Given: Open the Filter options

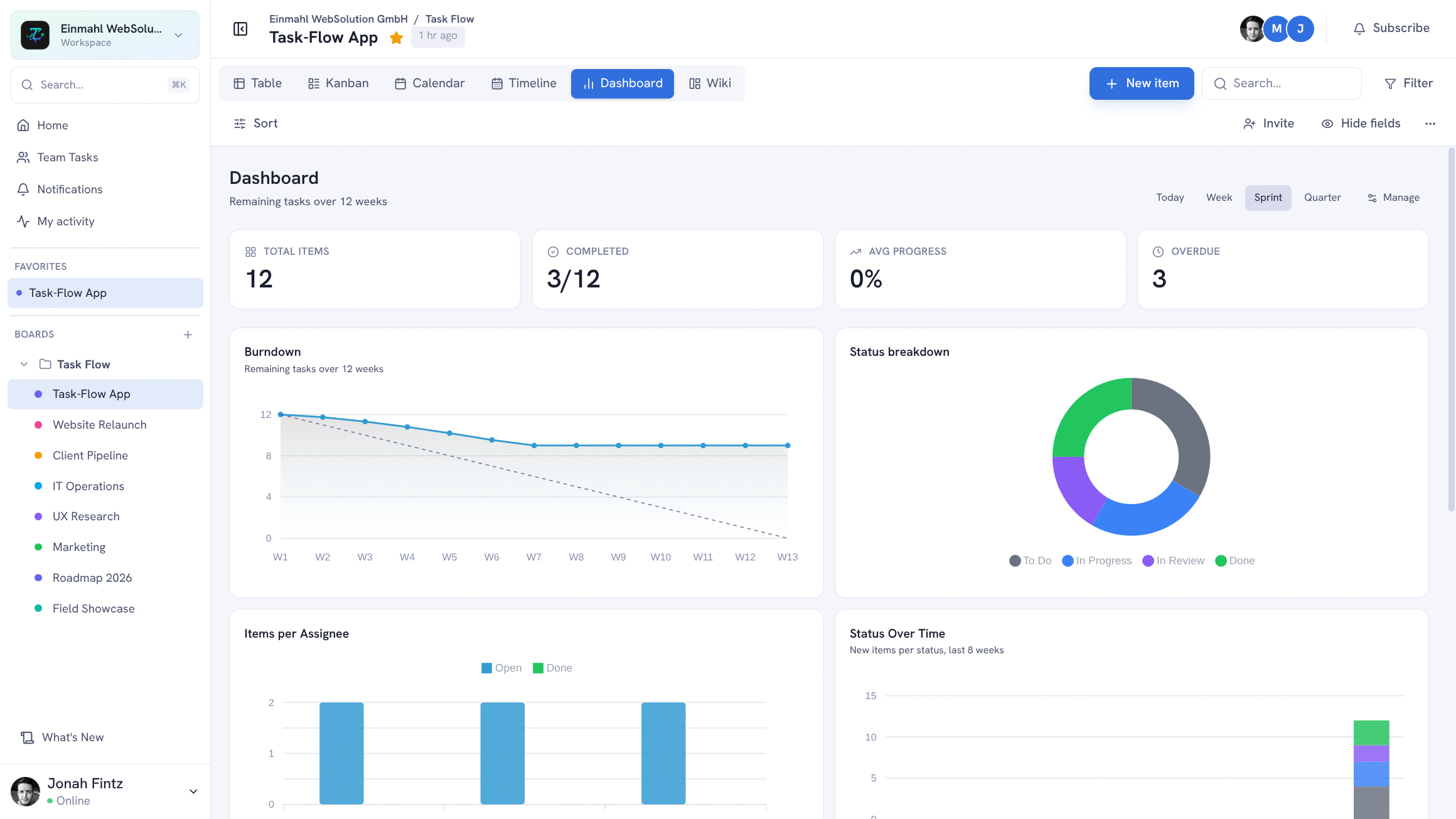Looking at the screenshot, I should tap(1408, 83).
